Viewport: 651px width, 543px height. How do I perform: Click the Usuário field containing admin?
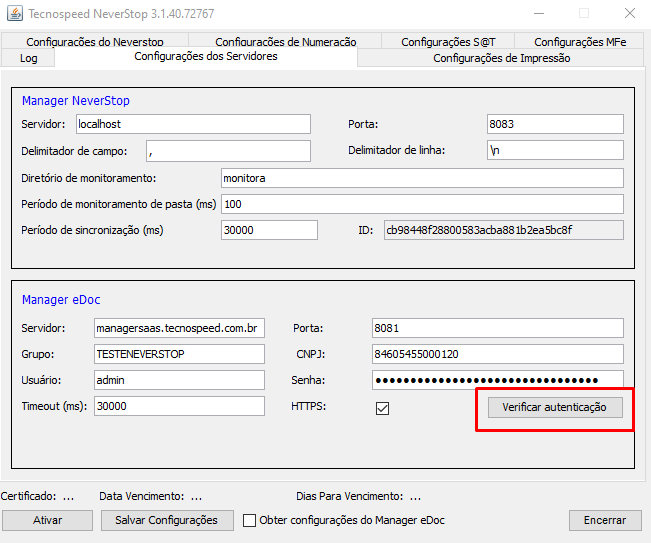179,380
